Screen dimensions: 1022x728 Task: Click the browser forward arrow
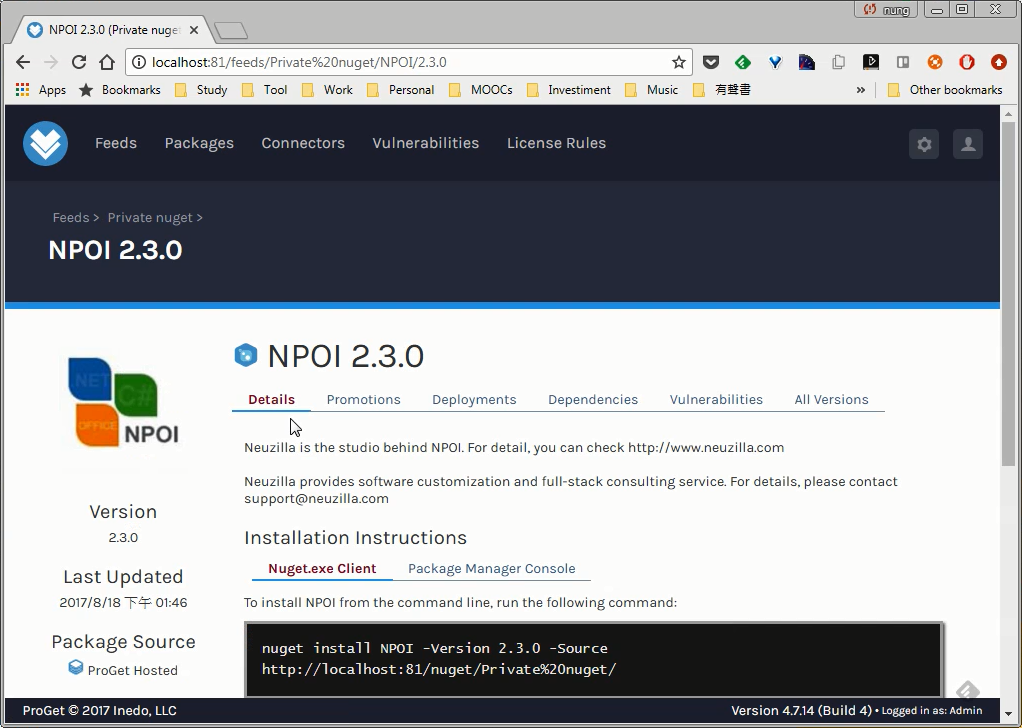pos(51,62)
